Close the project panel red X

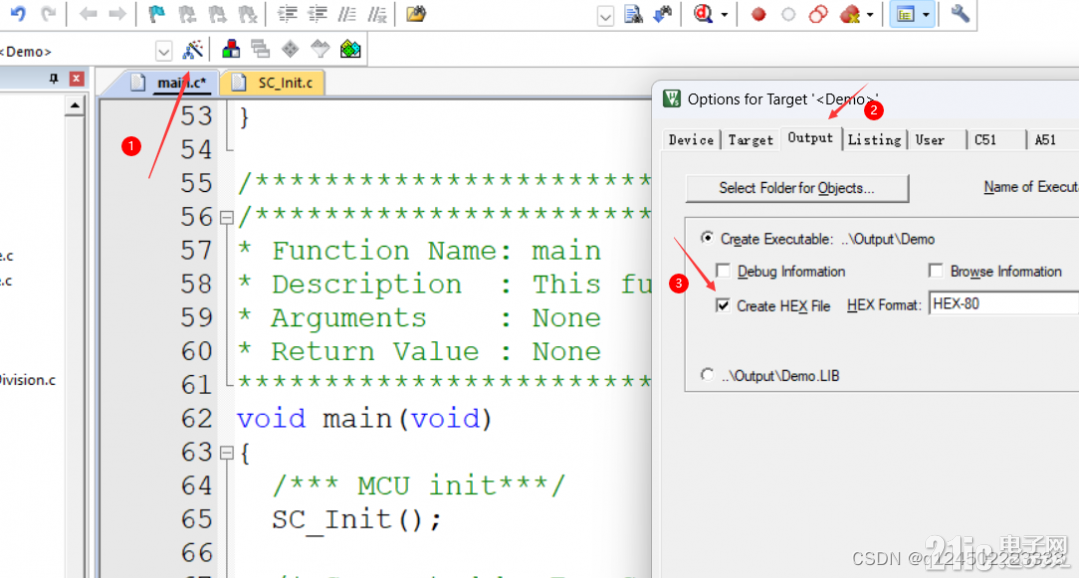click(x=77, y=79)
